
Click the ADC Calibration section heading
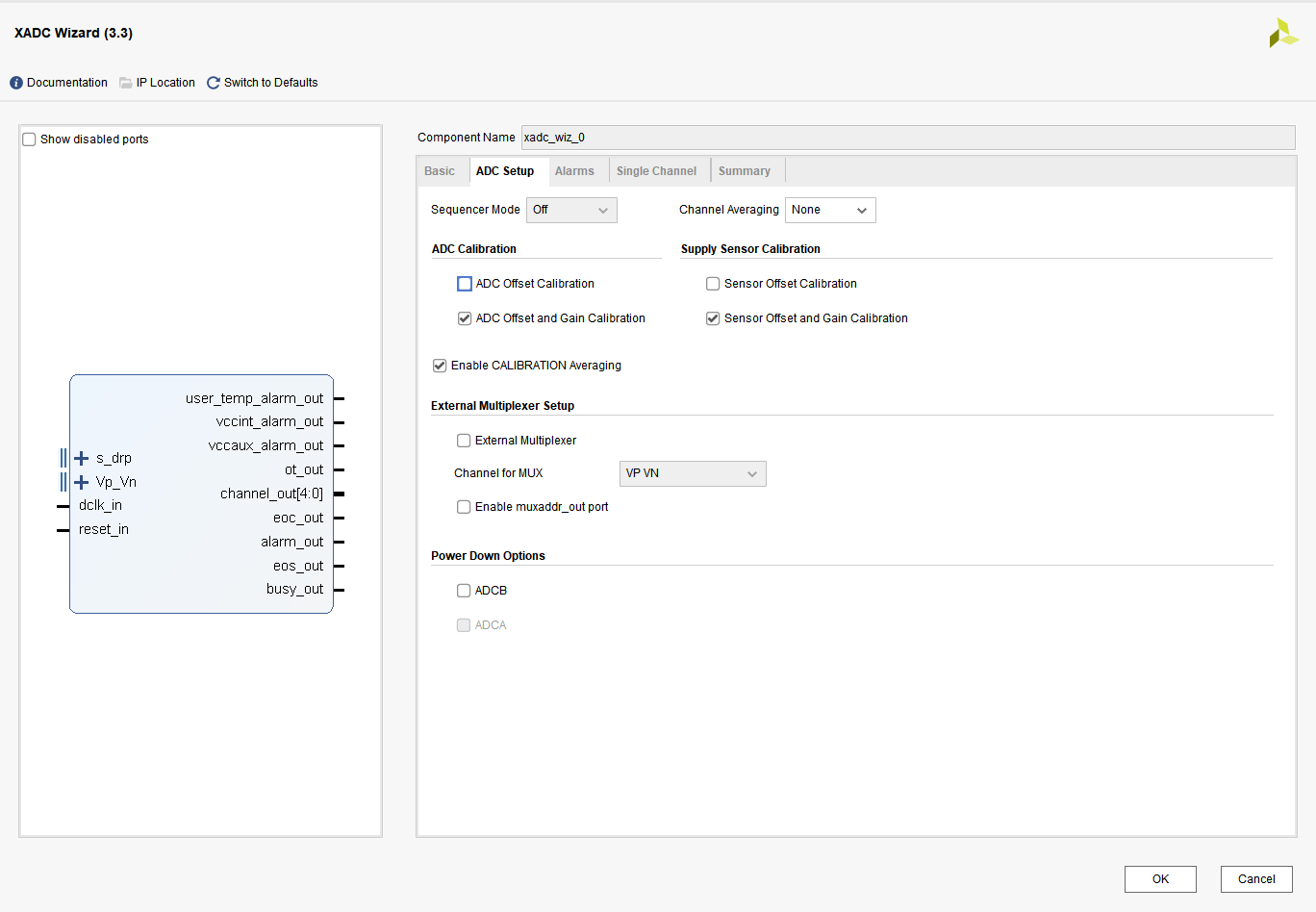pos(474,249)
